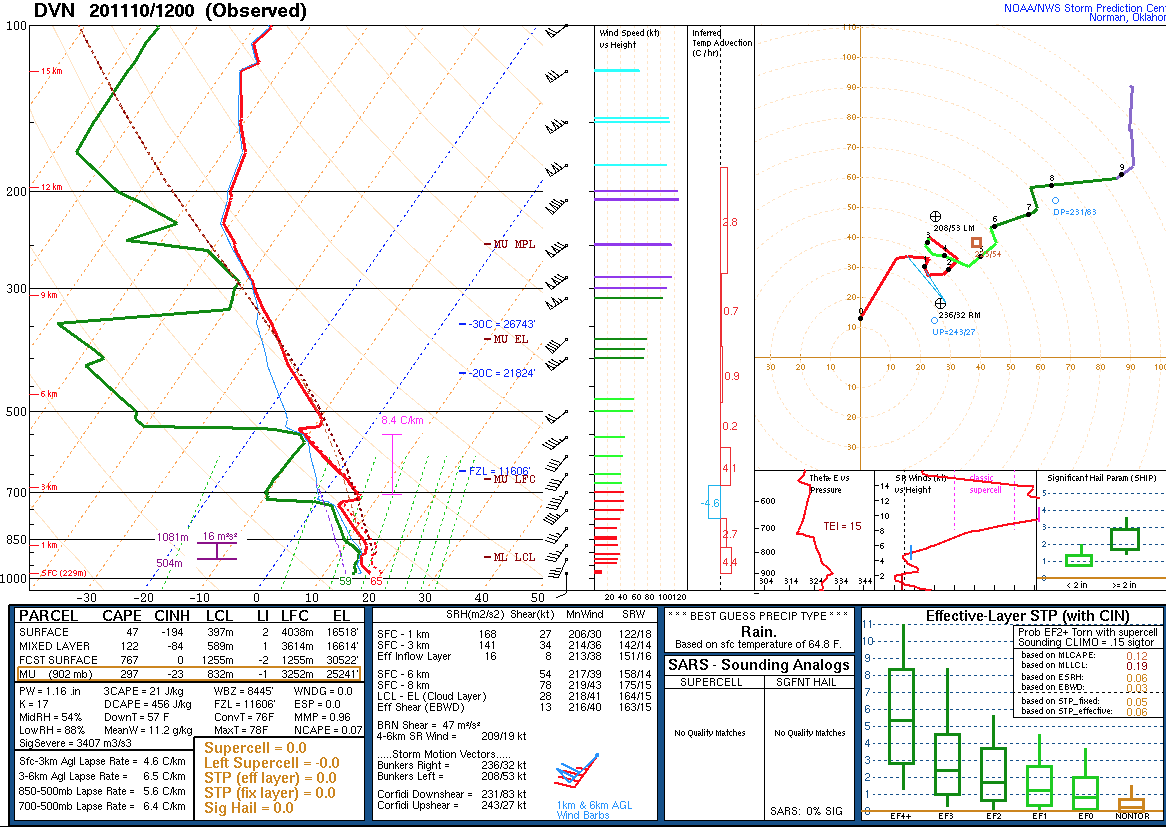Click the 'Rain.' best guess precip type
This screenshot has height=828, width=1166.
coord(758,631)
